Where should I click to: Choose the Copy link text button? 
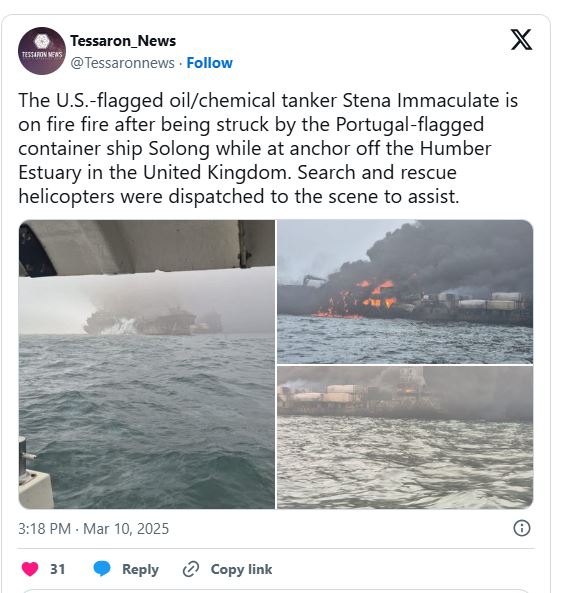(241, 569)
